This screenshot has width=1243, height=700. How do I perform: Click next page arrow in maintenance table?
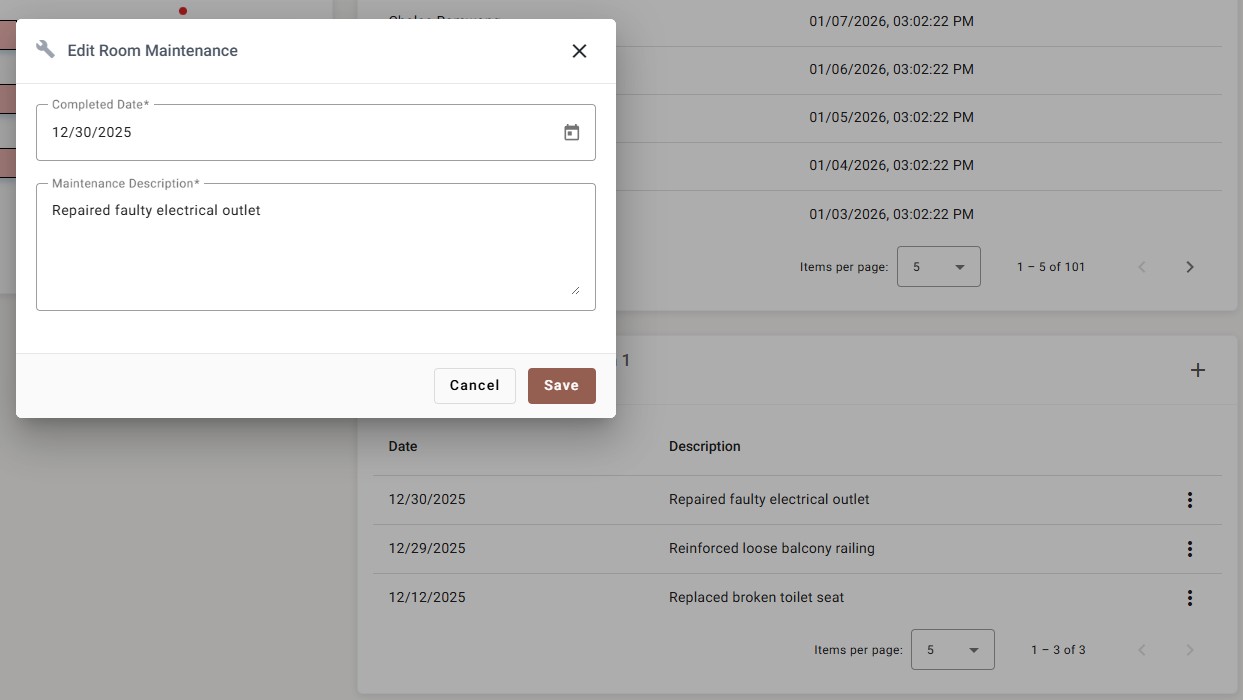coord(1189,650)
